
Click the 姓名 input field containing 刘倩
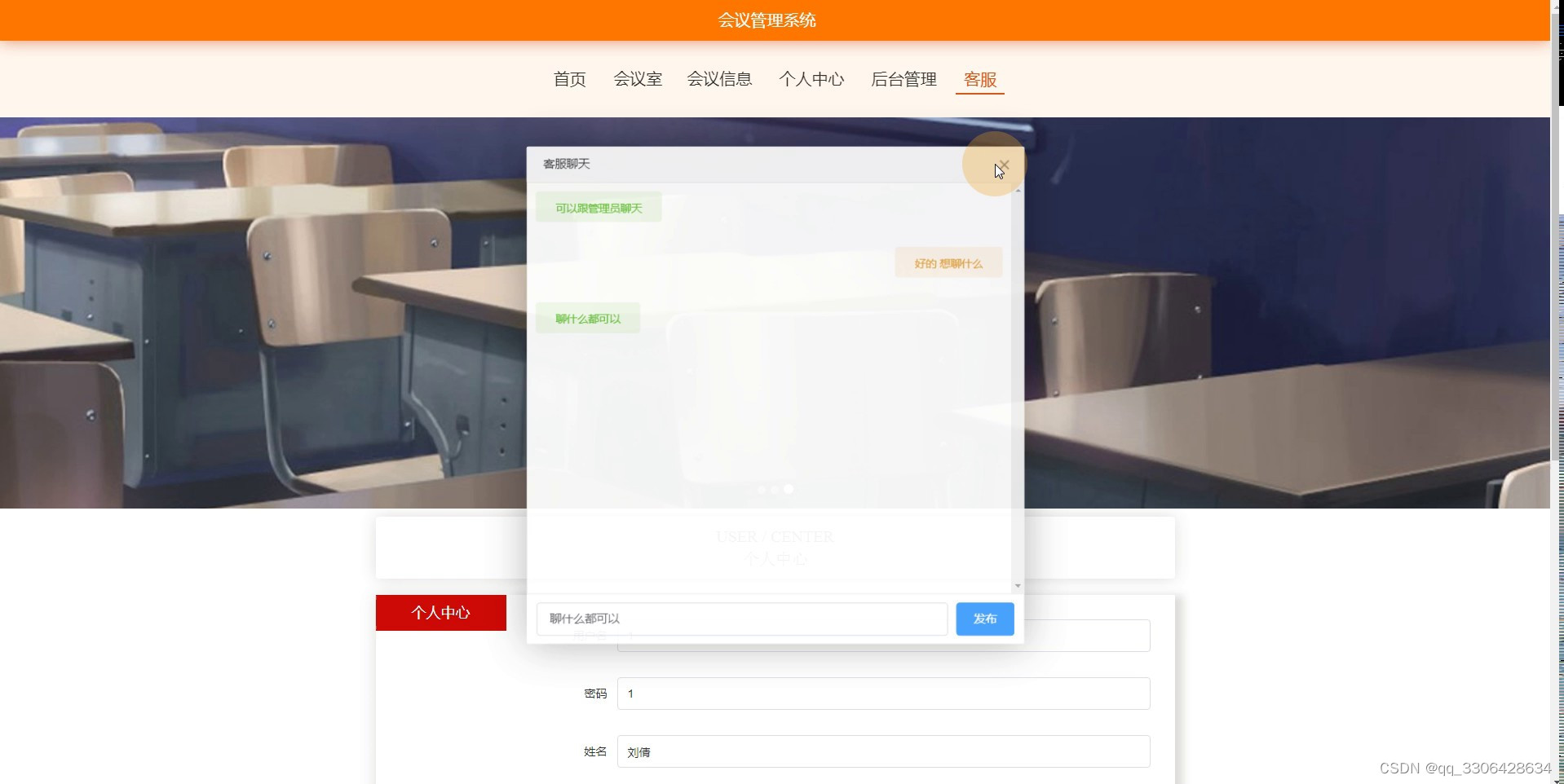click(883, 751)
